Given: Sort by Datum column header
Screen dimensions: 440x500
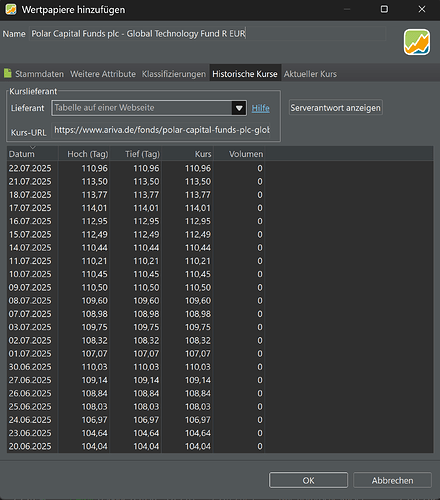Looking at the screenshot, I should coord(33,154).
